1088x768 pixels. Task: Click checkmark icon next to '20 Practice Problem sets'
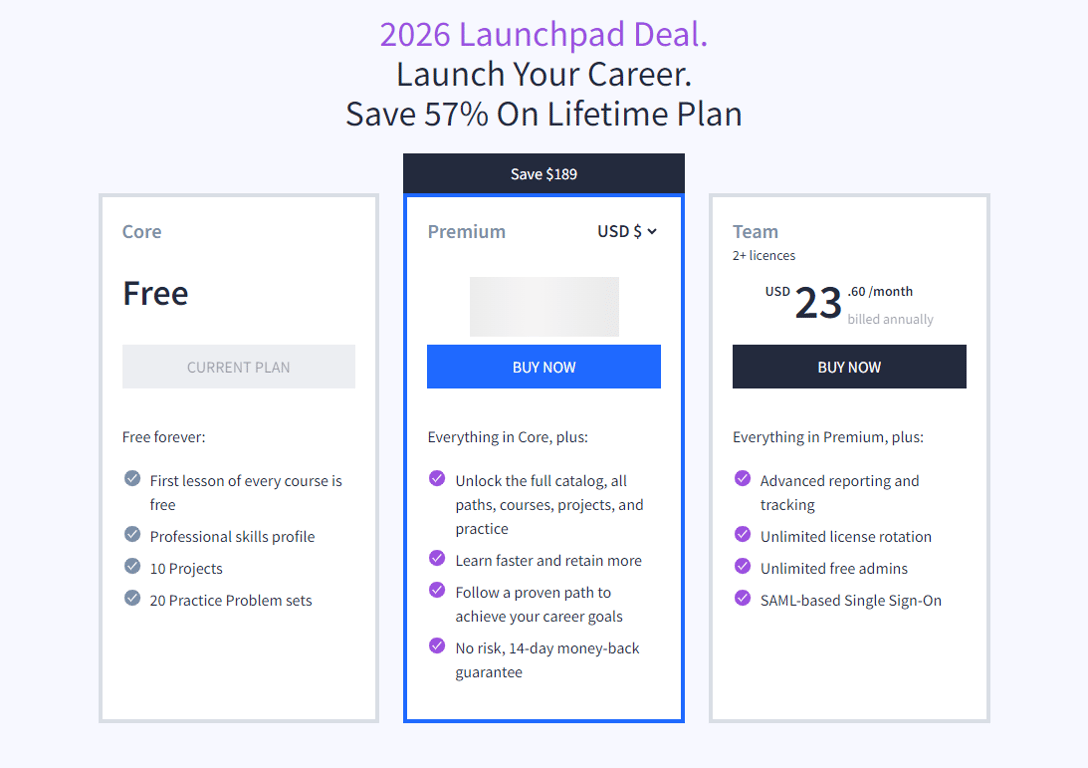tap(132, 598)
